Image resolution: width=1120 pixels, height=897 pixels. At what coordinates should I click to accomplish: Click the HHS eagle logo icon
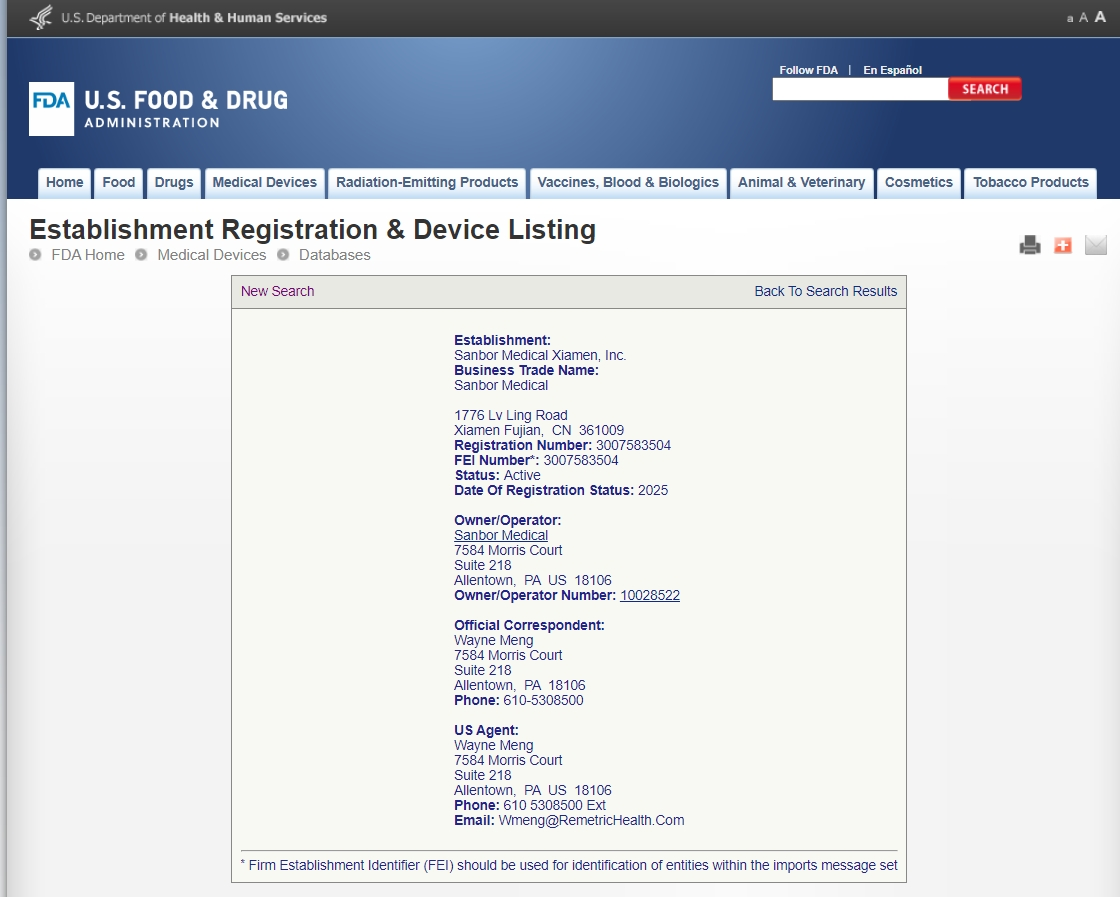tap(42, 17)
